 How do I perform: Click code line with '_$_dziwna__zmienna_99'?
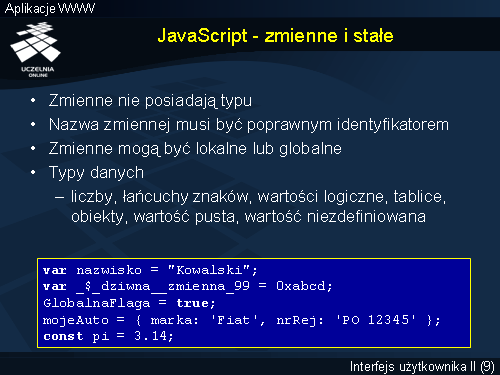pos(188,286)
